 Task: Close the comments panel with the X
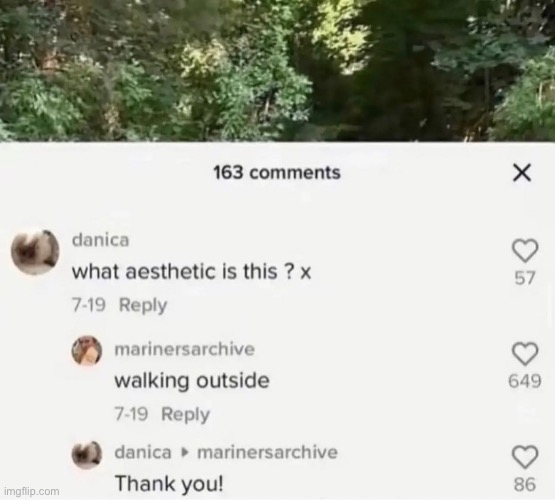[522, 173]
